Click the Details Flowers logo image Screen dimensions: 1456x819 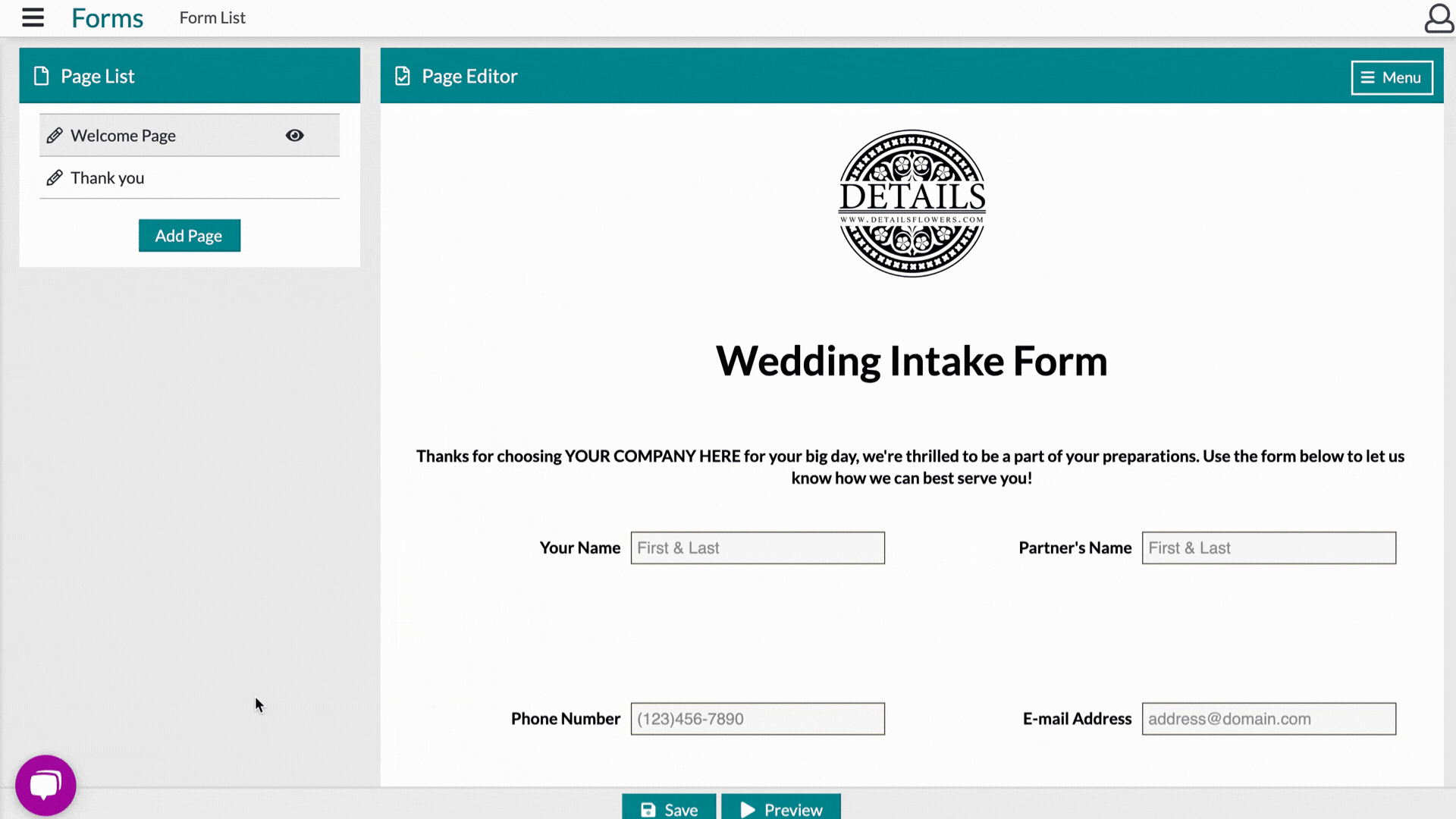912,203
